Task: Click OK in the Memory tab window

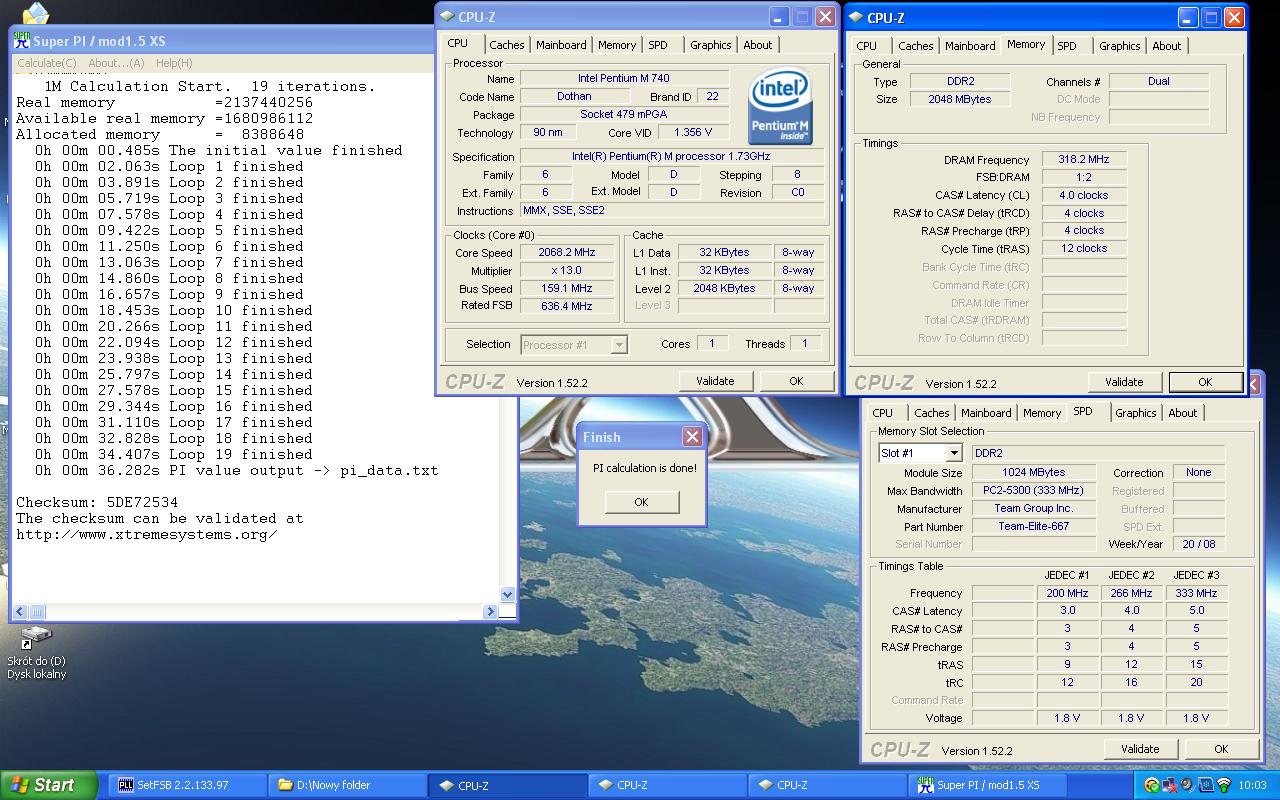Action: point(1205,382)
